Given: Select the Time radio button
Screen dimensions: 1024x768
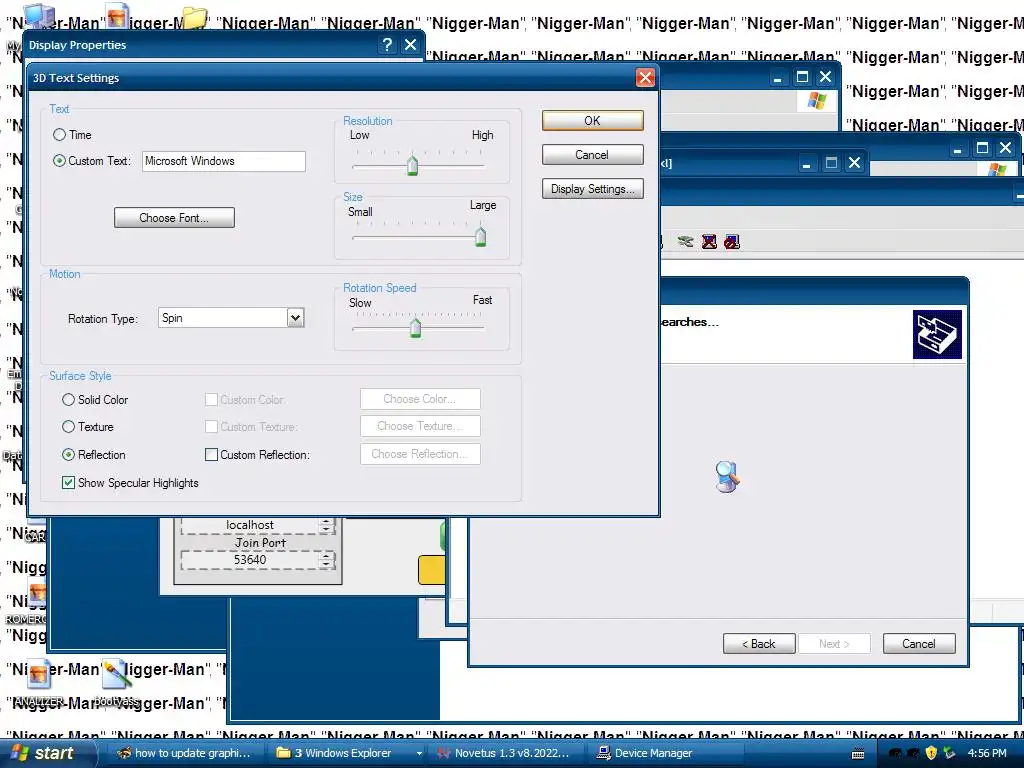Looking at the screenshot, I should (59, 135).
